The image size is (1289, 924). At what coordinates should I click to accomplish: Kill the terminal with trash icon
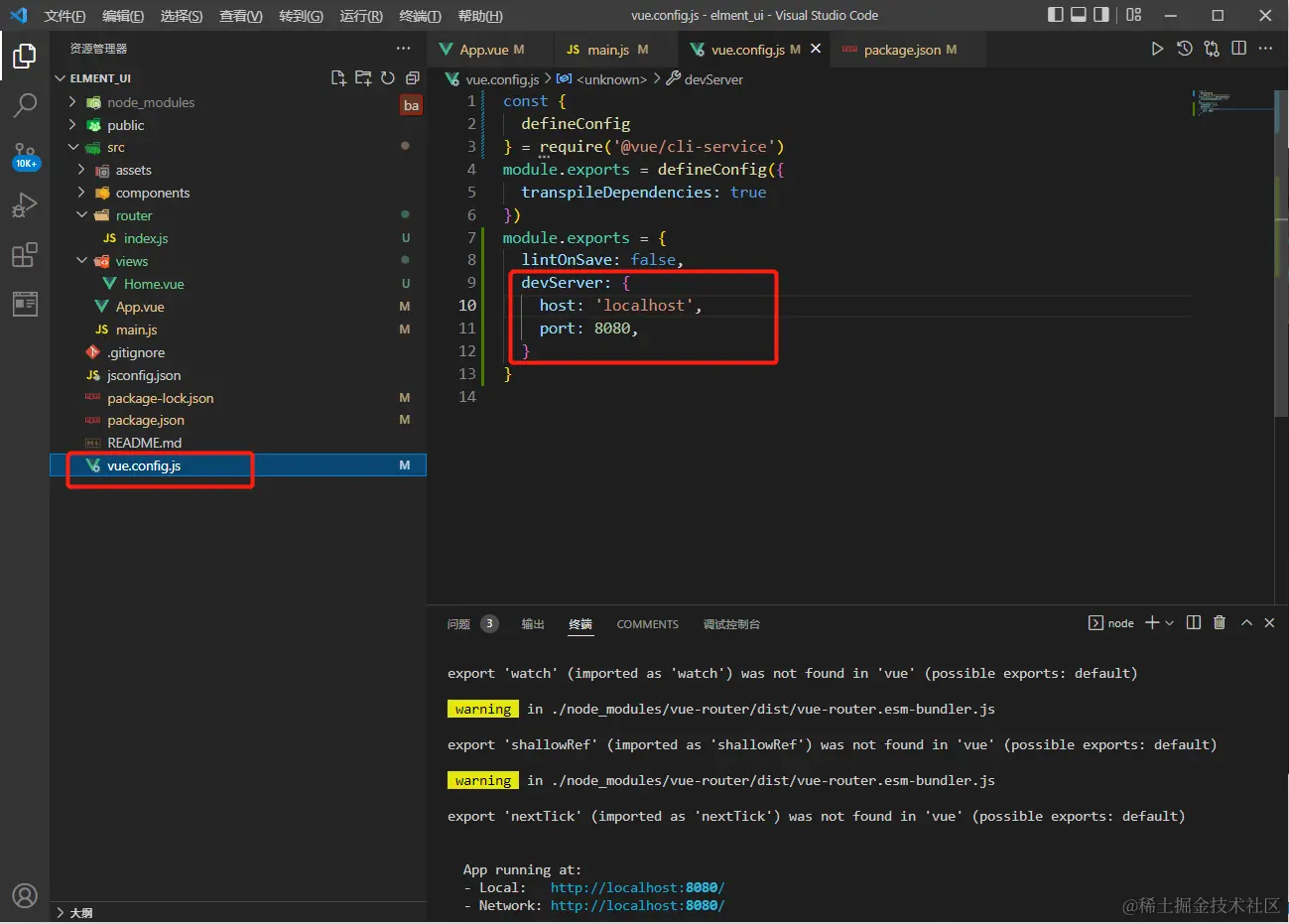click(1220, 623)
